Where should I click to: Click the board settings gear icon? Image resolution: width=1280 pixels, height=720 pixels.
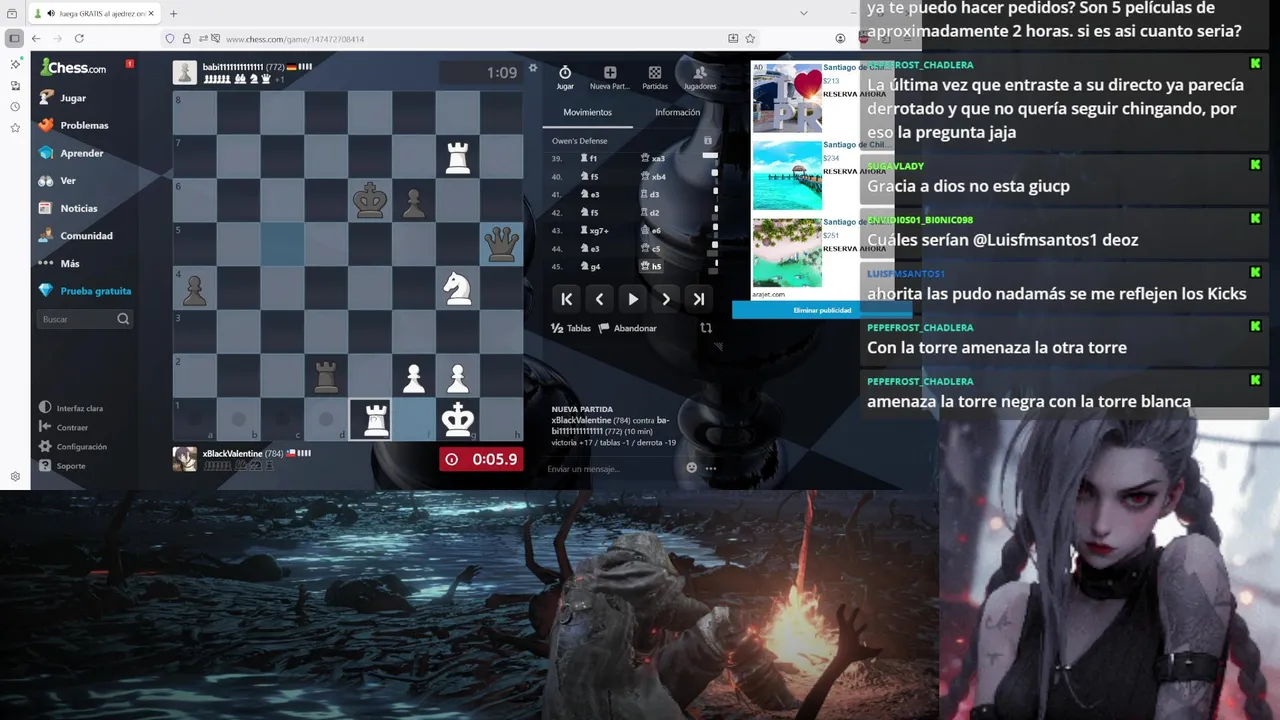(x=533, y=68)
